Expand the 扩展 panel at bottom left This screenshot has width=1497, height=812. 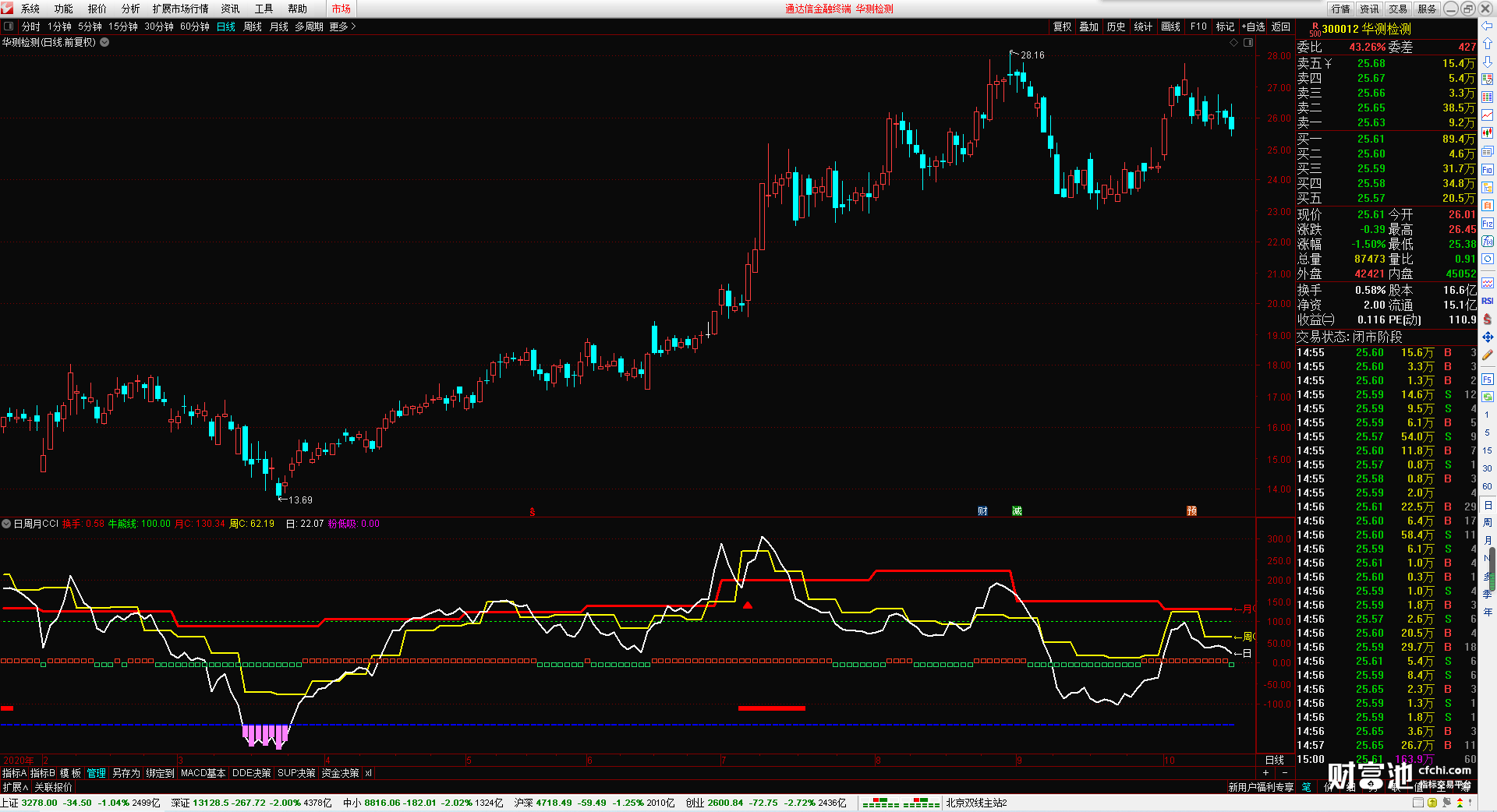click(15, 787)
